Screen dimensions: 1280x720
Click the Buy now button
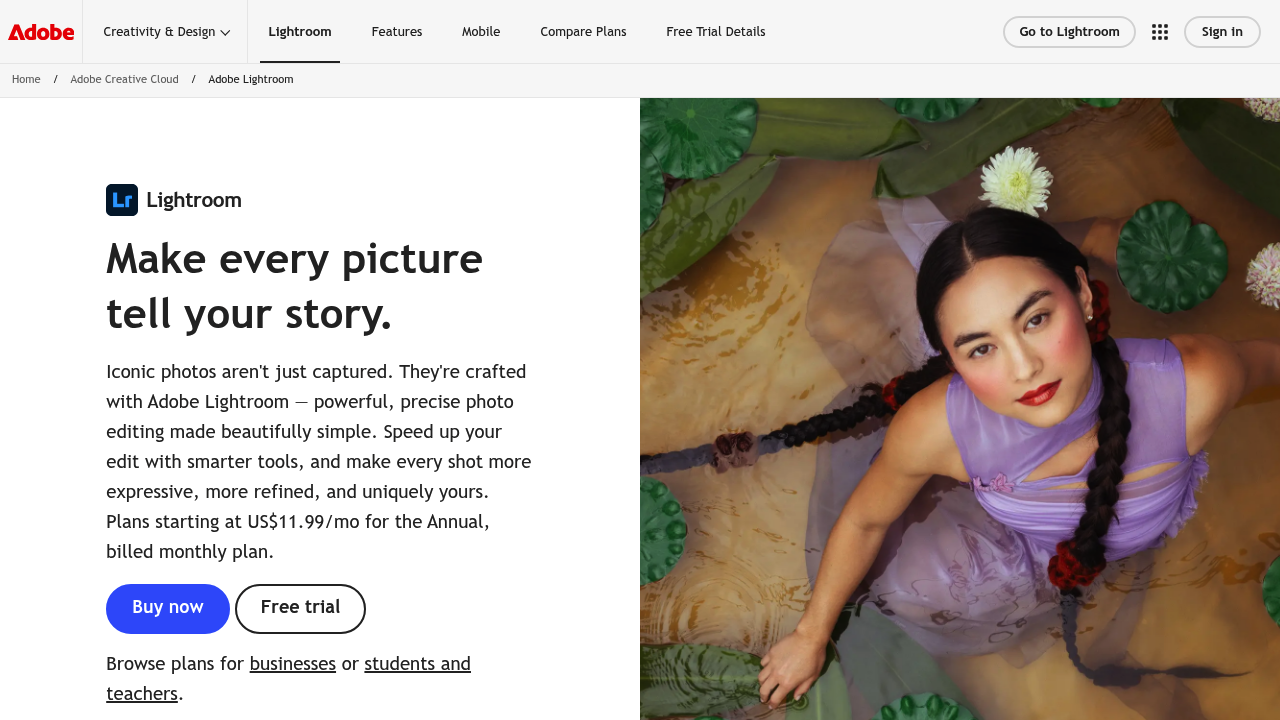168,609
